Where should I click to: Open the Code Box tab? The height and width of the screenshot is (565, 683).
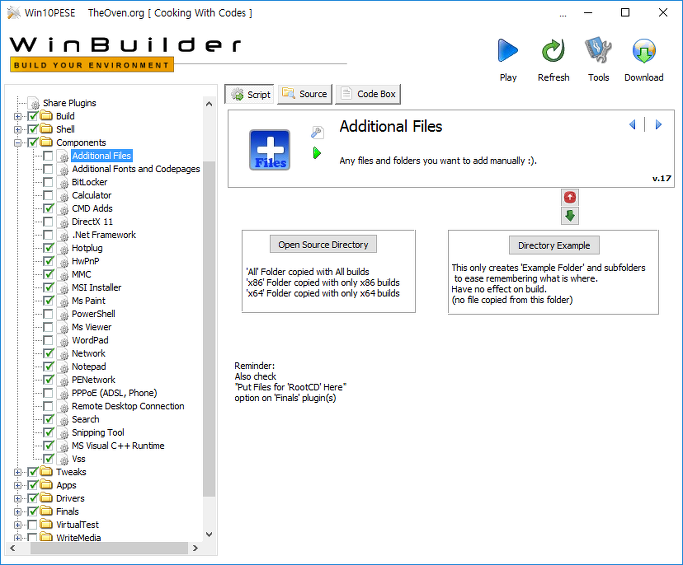368,94
